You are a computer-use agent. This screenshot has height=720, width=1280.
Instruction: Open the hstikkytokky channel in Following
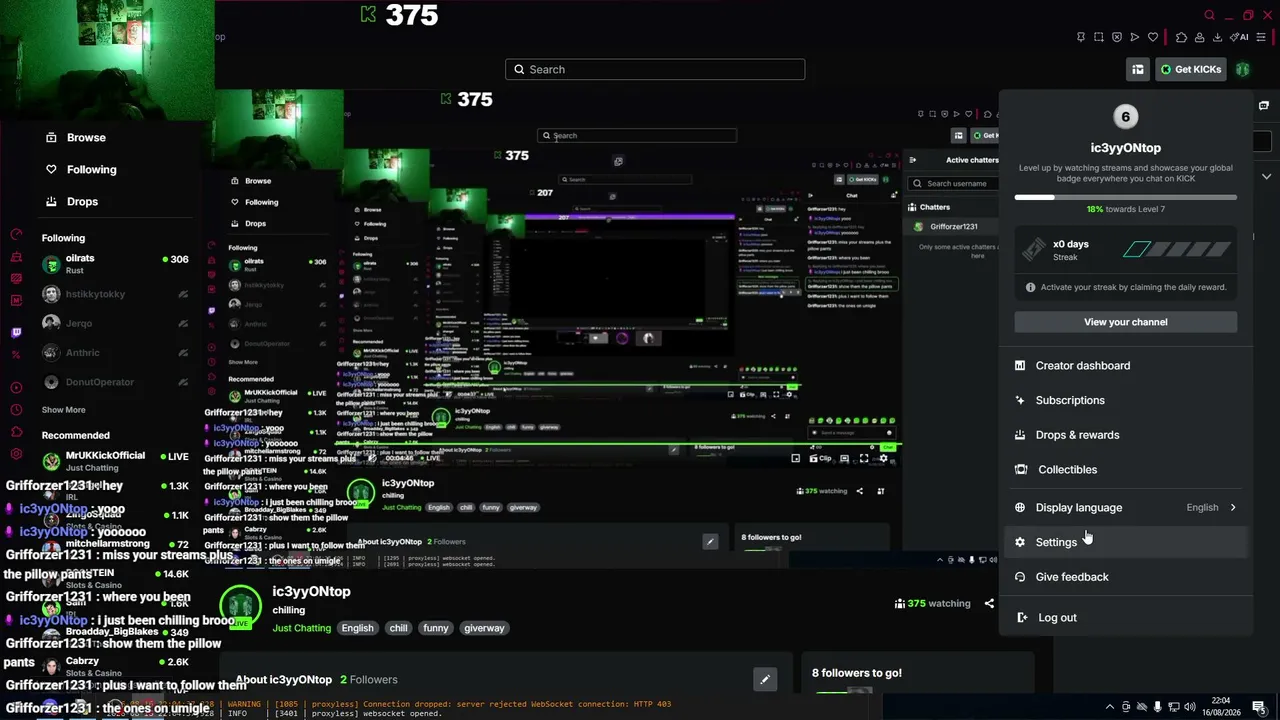115,295
